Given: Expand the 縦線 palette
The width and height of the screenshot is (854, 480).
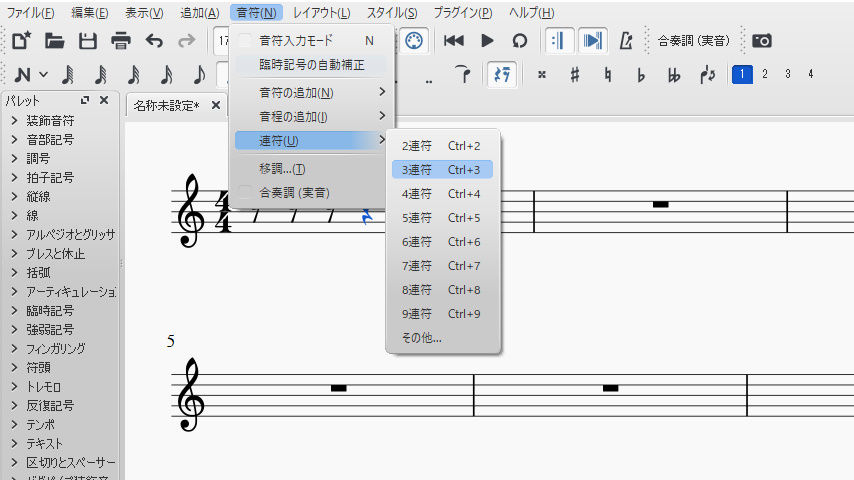Looking at the screenshot, I should click(x=15, y=197).
